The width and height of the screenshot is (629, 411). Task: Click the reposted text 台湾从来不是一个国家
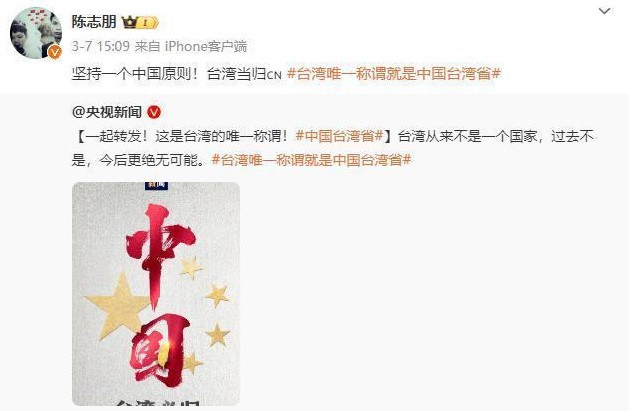tap(467, 136)
